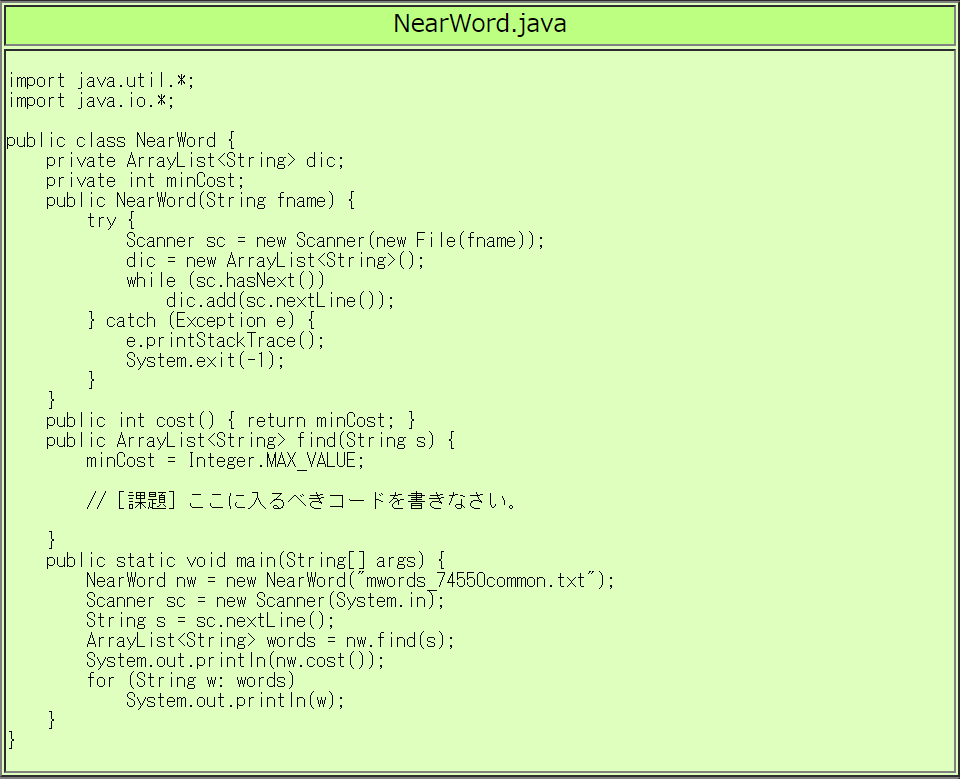Click the [課題] comment line

(300, 501)
